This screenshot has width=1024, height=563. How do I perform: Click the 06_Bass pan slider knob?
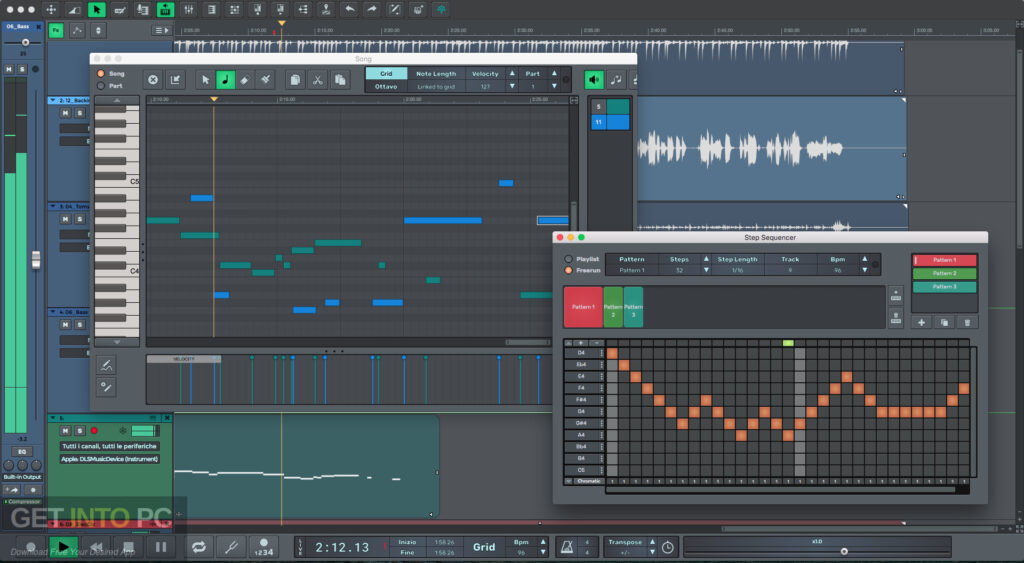coord(25,42)
